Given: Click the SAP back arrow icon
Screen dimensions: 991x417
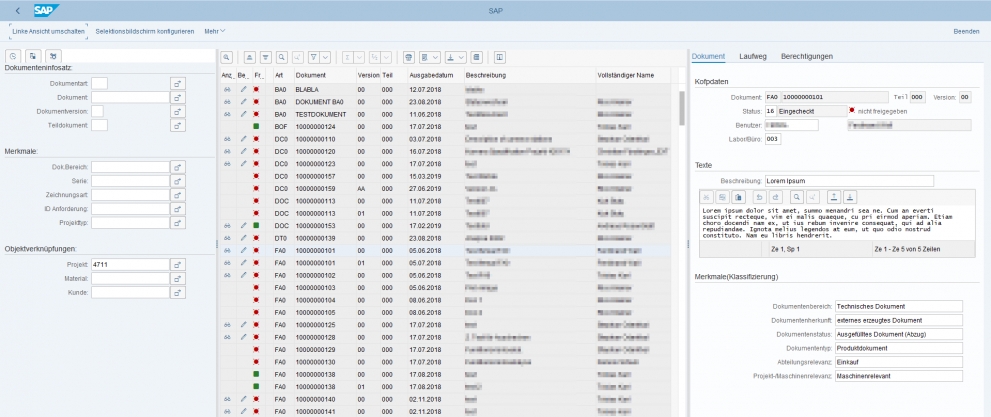Looking at the screenshot, I should 18,10.
